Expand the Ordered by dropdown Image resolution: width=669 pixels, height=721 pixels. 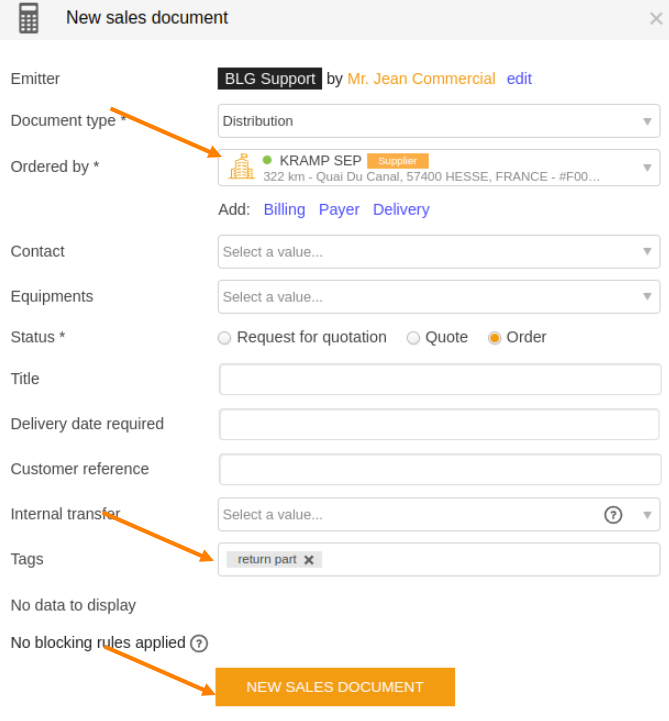coord(439,167)
